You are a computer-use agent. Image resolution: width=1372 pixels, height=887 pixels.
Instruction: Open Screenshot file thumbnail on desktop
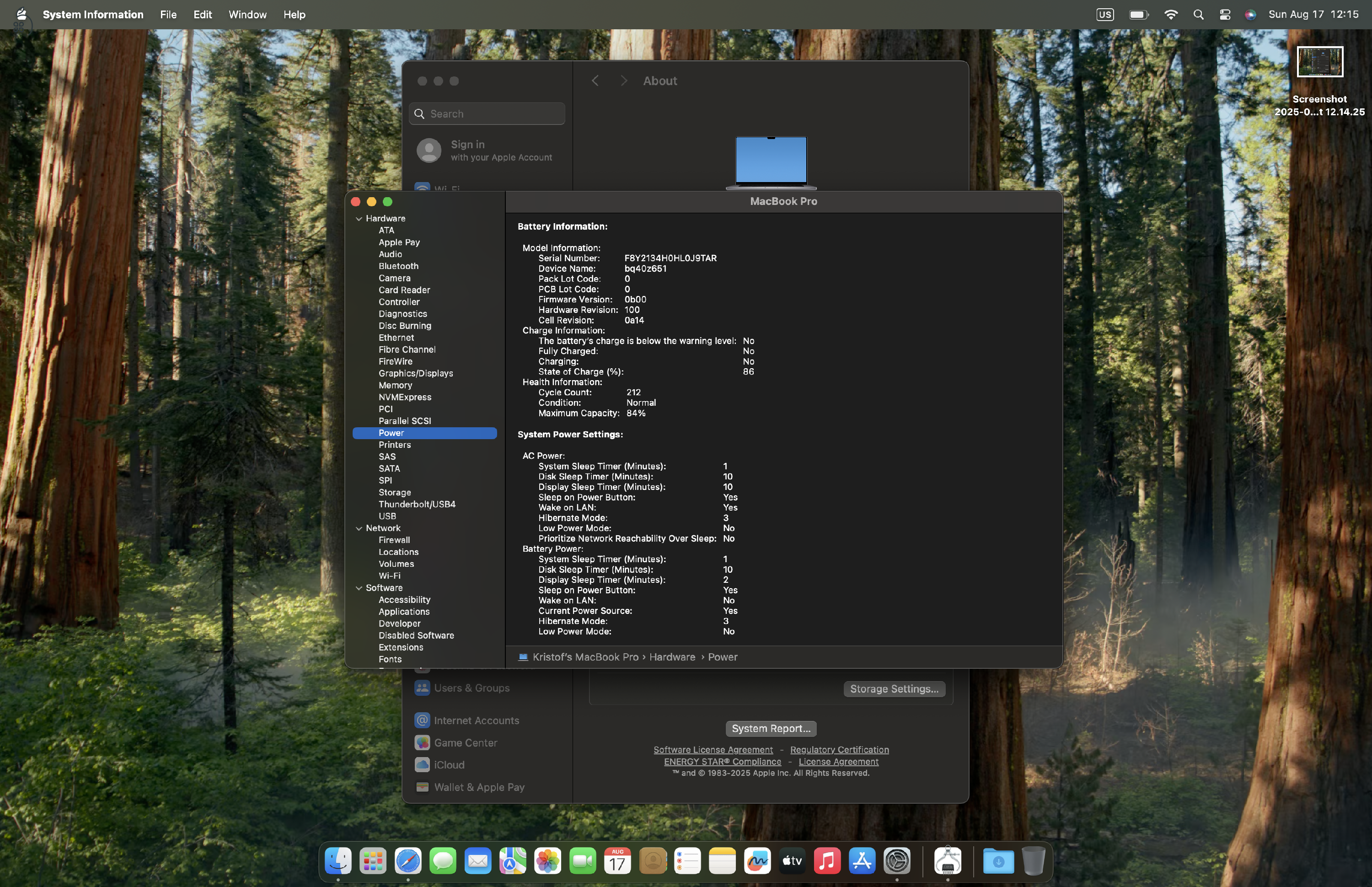(1319, 62)
